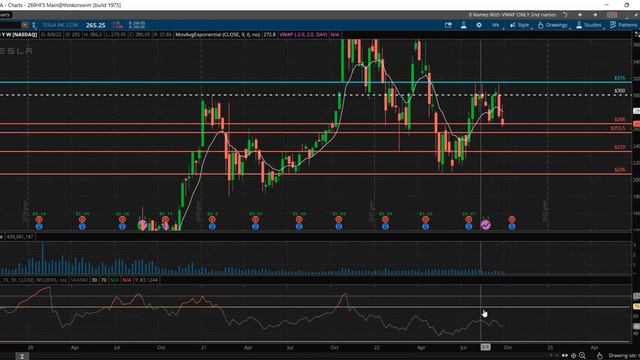Open the Style menu in chart toolbar
640x360 pixels.
[520, 25]
